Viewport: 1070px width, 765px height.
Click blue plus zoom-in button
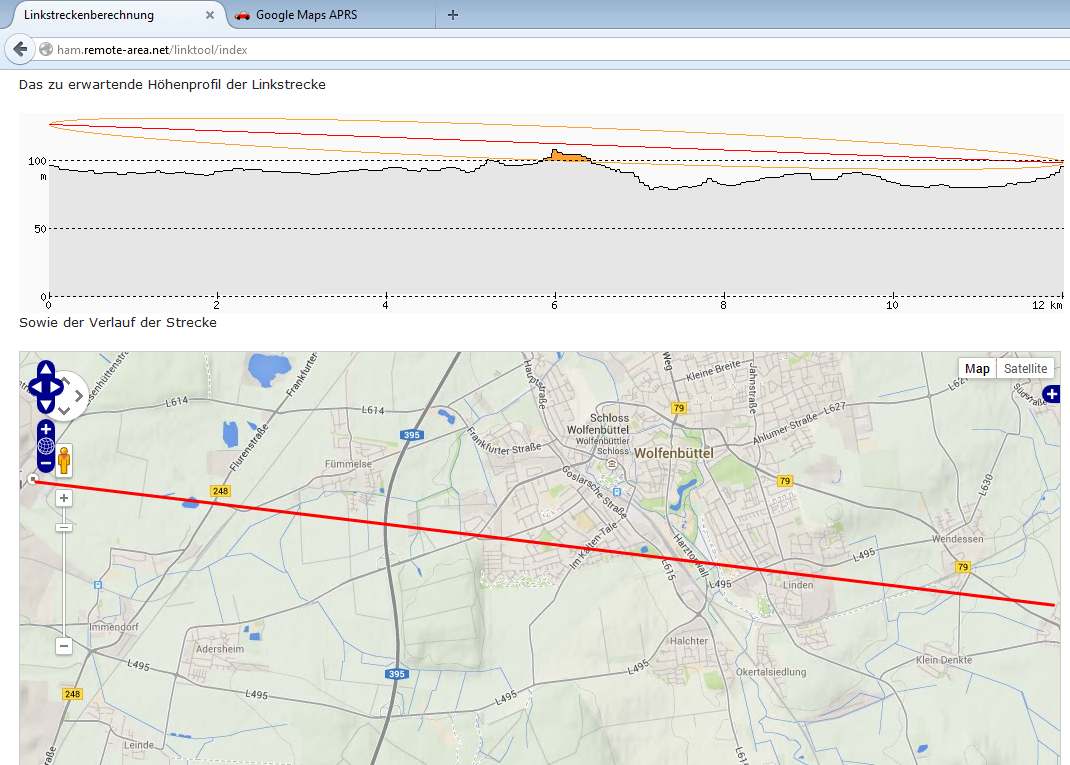(46, 429)
